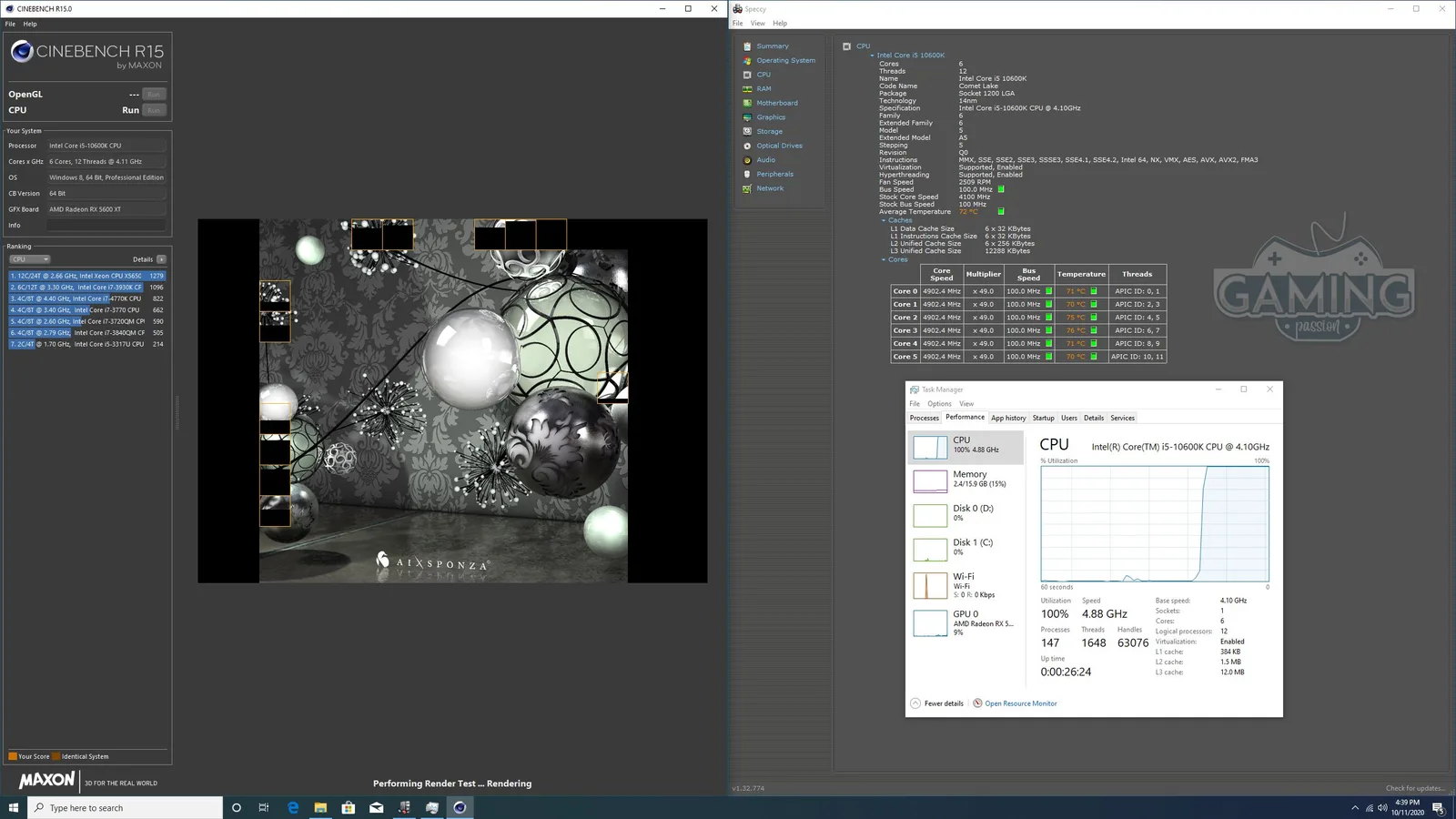Collapse Task Manager with Fewer details
The width and height of the screenshot is (1456, 819).
[936, 703]
